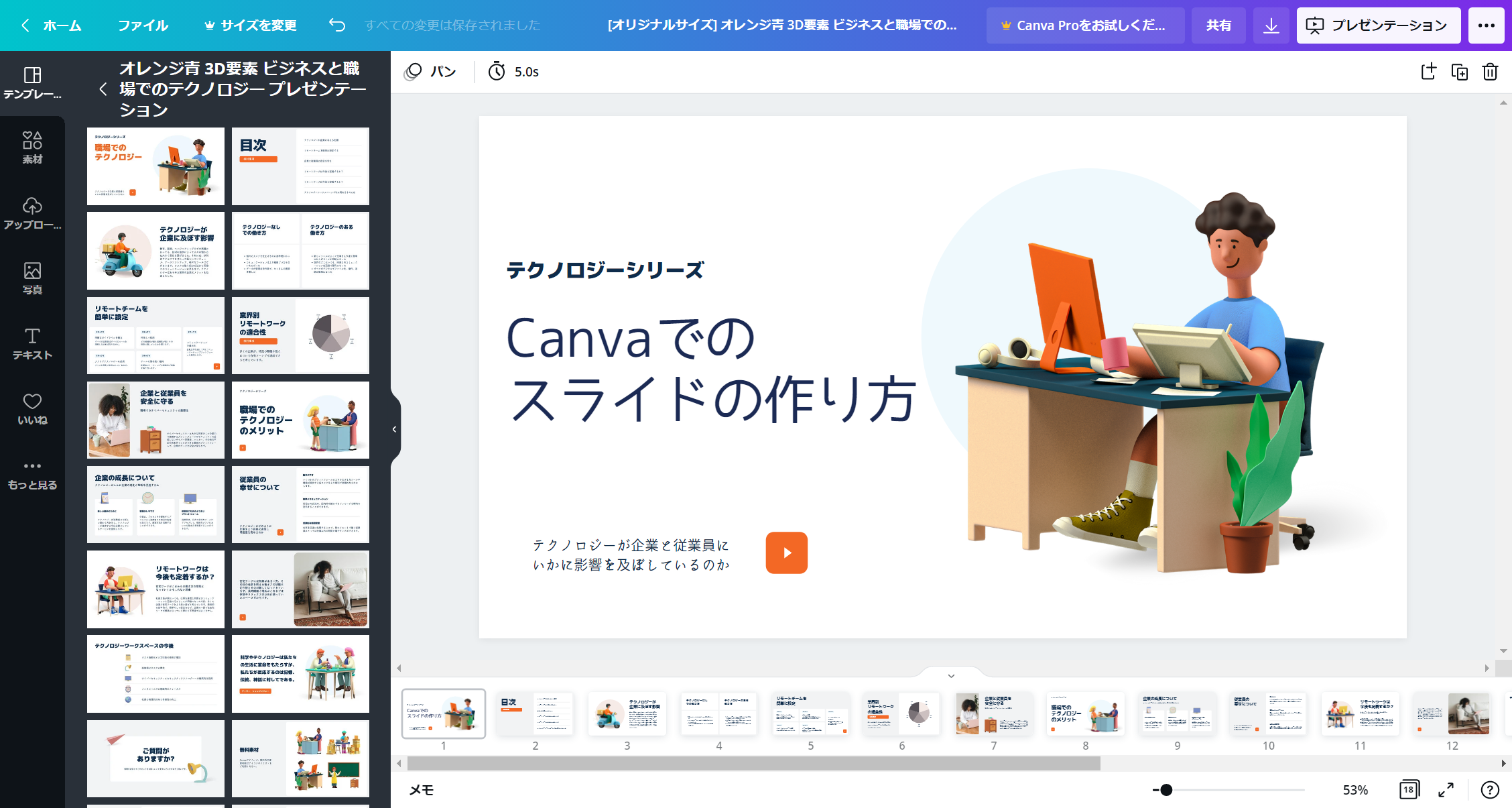
Task: Collapse the side panel handle arrow
Action: [395, 429]
